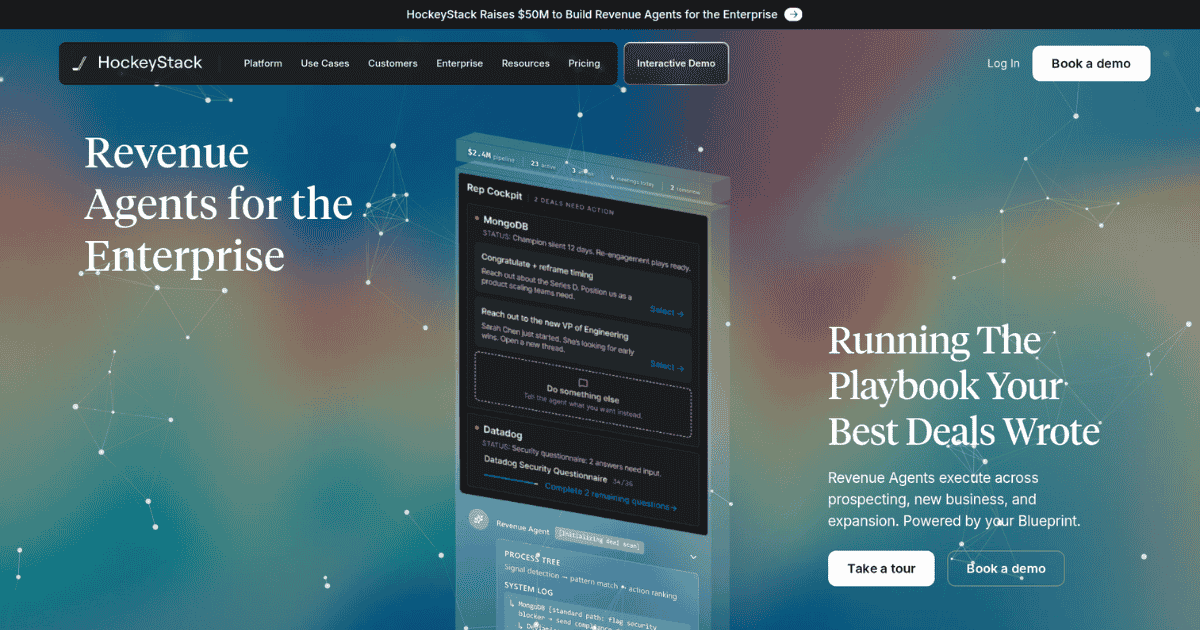
Task: Click the Take a tour button
Action: [881, 568]
